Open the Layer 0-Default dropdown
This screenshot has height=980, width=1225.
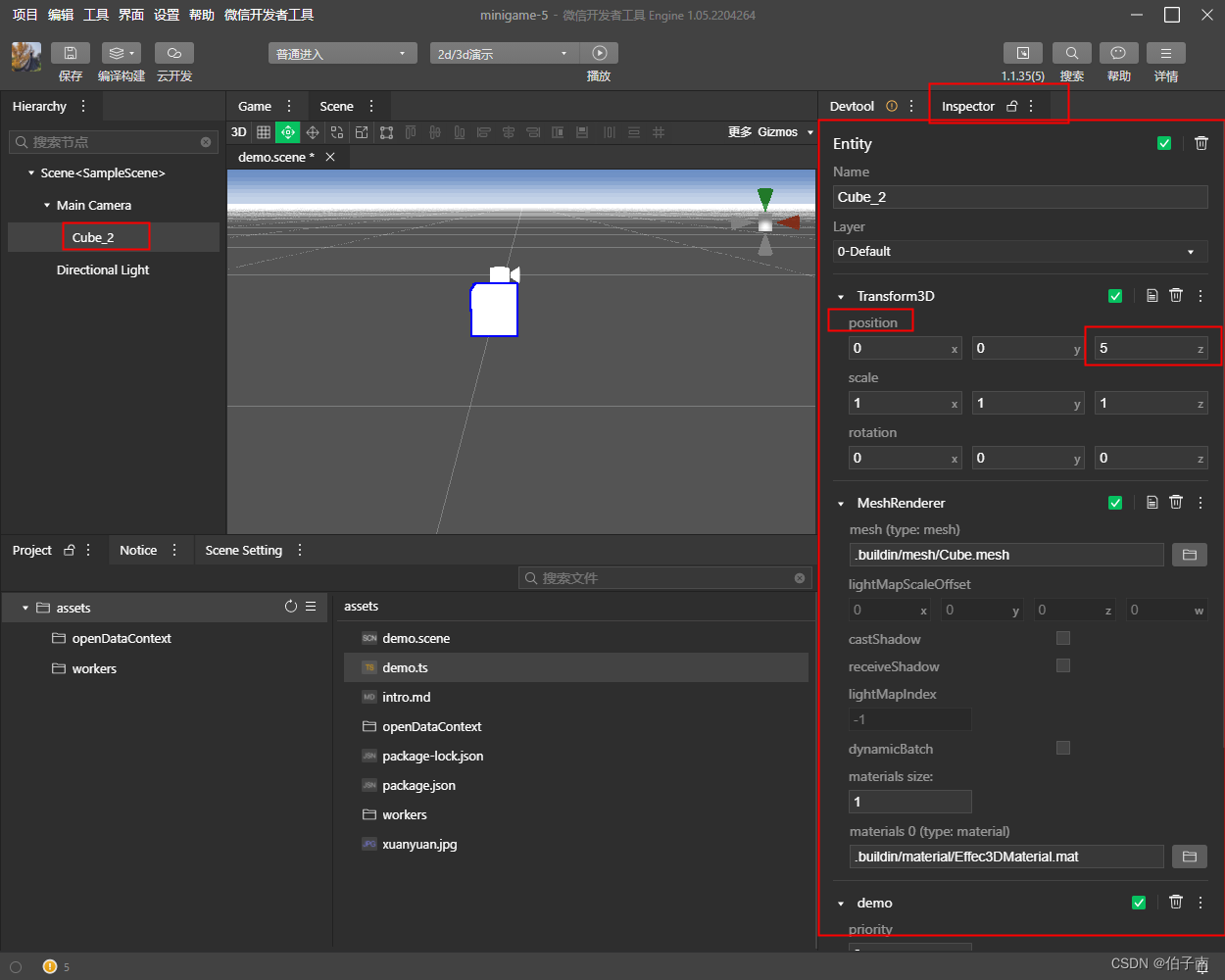(1020, 252)
